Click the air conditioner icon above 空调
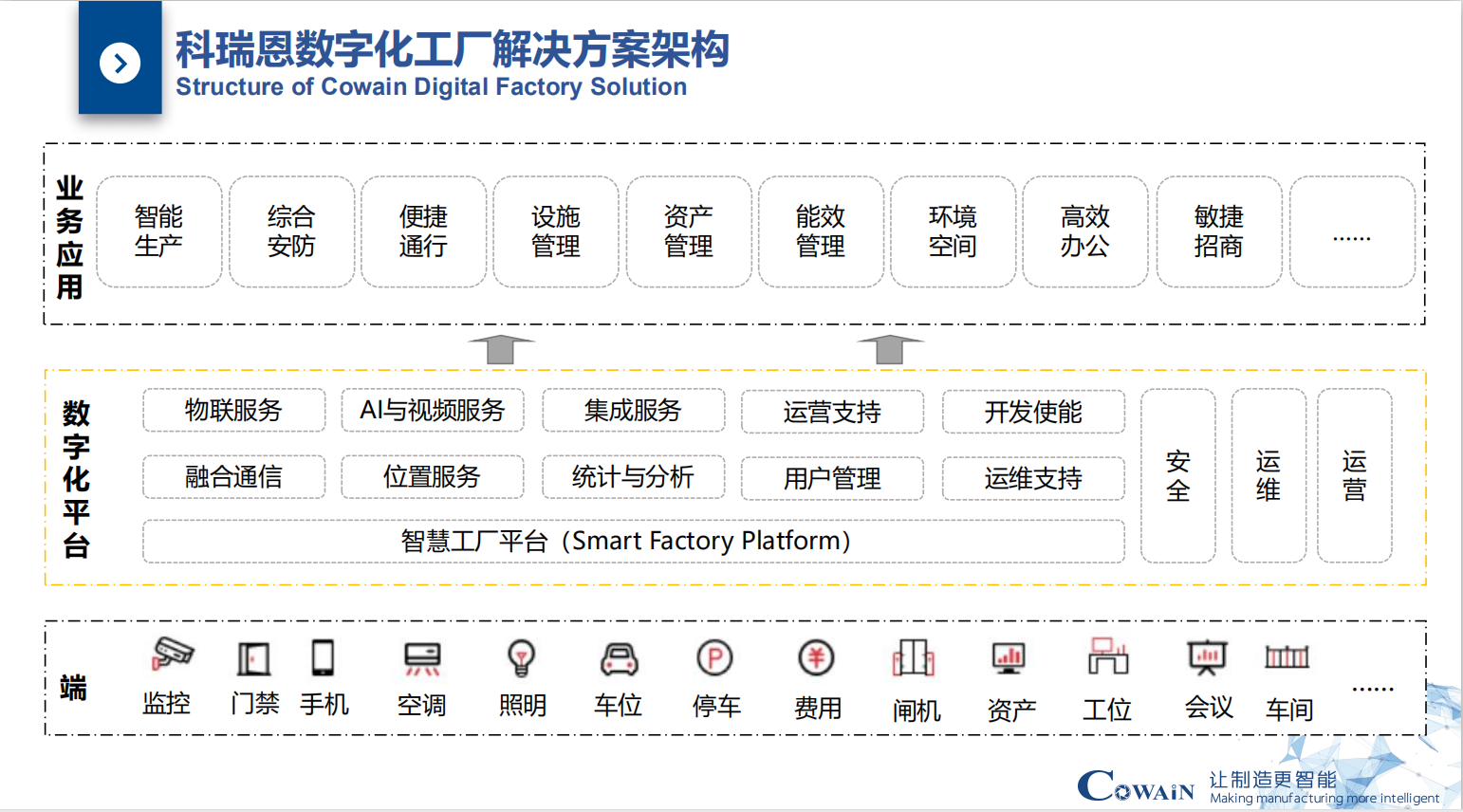Image resolution: width=1463 pixels, height=812 pixels. (422, 657)
